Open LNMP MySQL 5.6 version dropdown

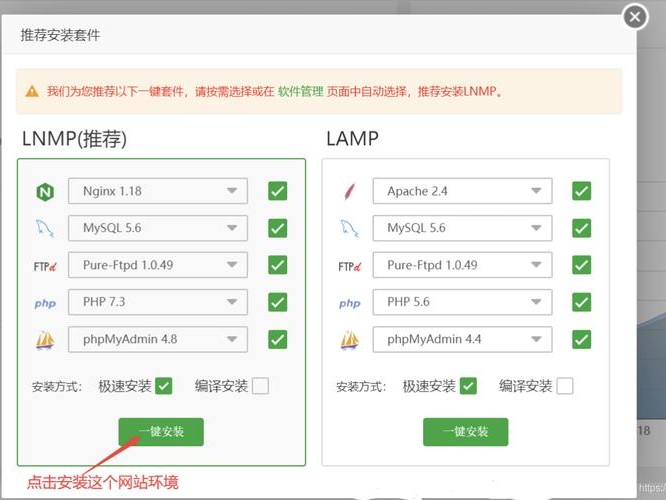pyautogui.click(x=158, y=228)
